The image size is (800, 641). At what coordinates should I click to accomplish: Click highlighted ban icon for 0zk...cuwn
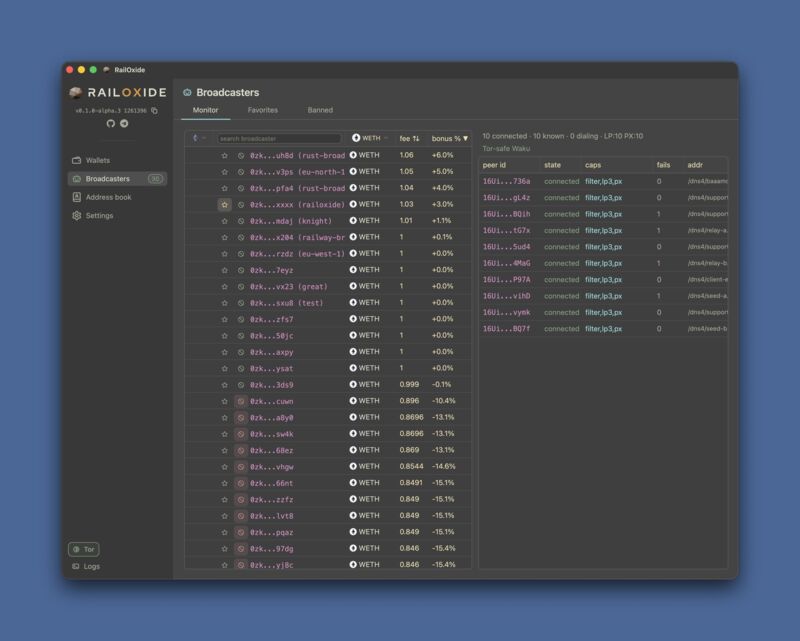[x=241, y=401]
